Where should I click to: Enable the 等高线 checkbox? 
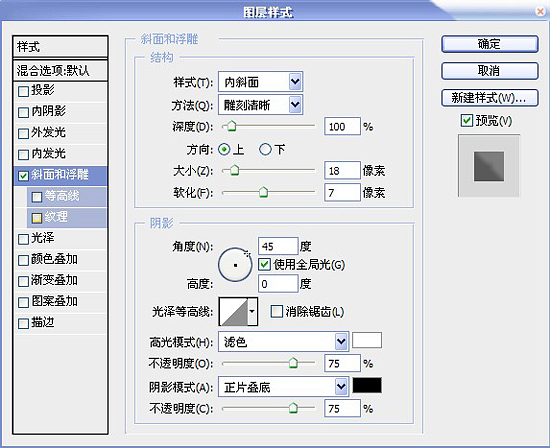point(37,197)
